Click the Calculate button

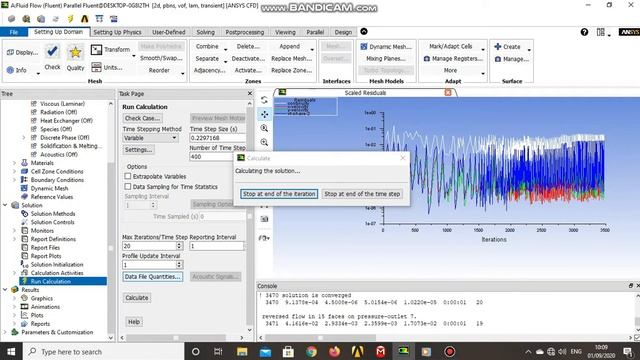(x=137, y=298)
